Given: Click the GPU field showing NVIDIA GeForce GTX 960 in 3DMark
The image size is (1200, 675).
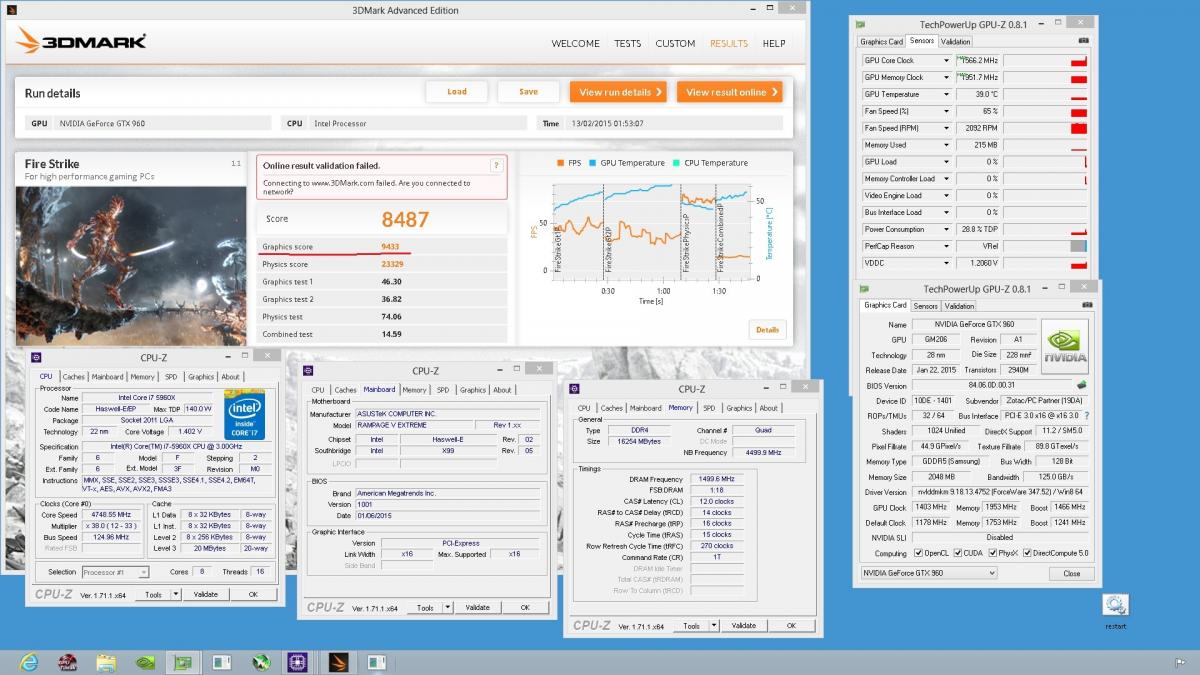Looking at the screenshot, I should tap(160, 124).
